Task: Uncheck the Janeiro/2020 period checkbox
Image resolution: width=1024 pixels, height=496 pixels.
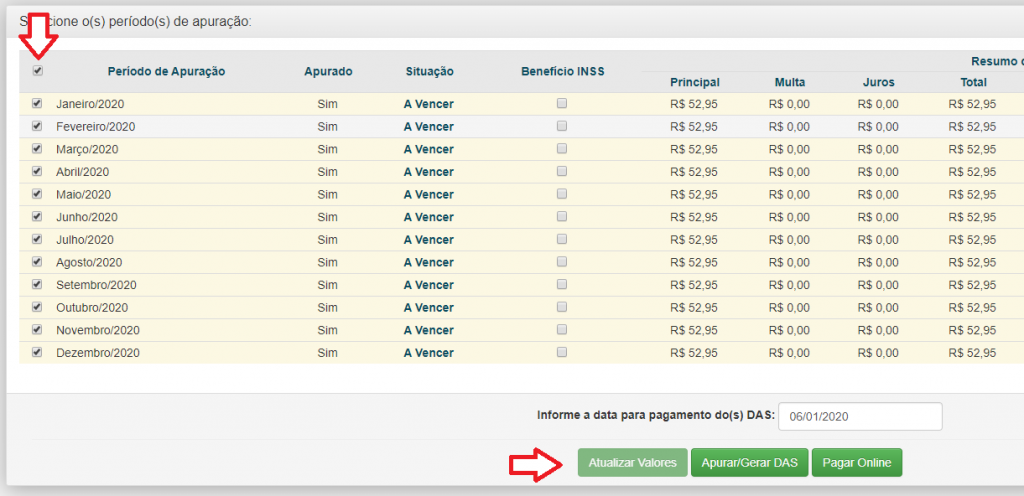Action: [38, 103]
